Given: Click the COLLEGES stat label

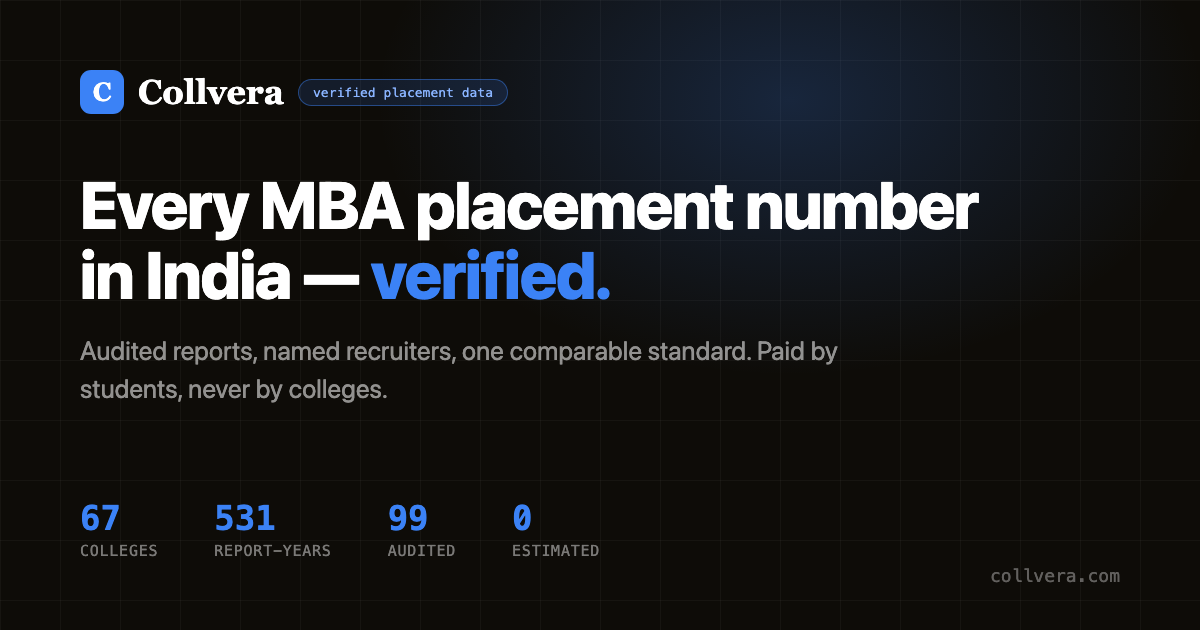Looking at the screenshot, I should click(x=119, y=551).
